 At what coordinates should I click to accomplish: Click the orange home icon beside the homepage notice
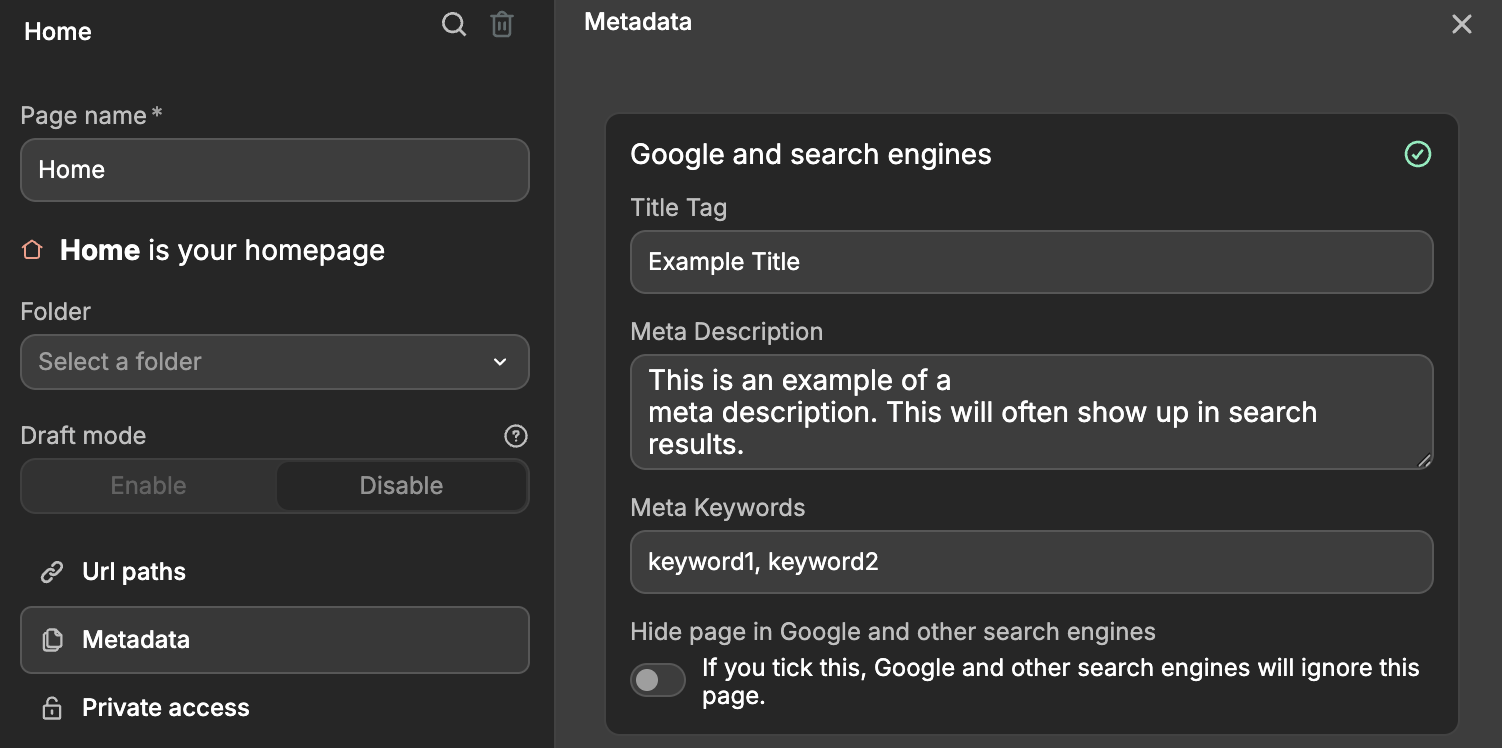pyautogui.click(x=31, y=250)
